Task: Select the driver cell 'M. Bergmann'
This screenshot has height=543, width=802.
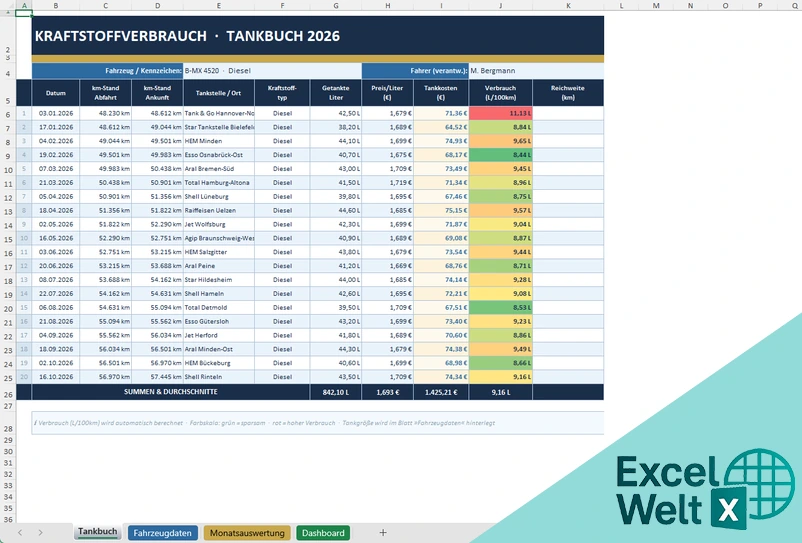Action: coord(536,71)
